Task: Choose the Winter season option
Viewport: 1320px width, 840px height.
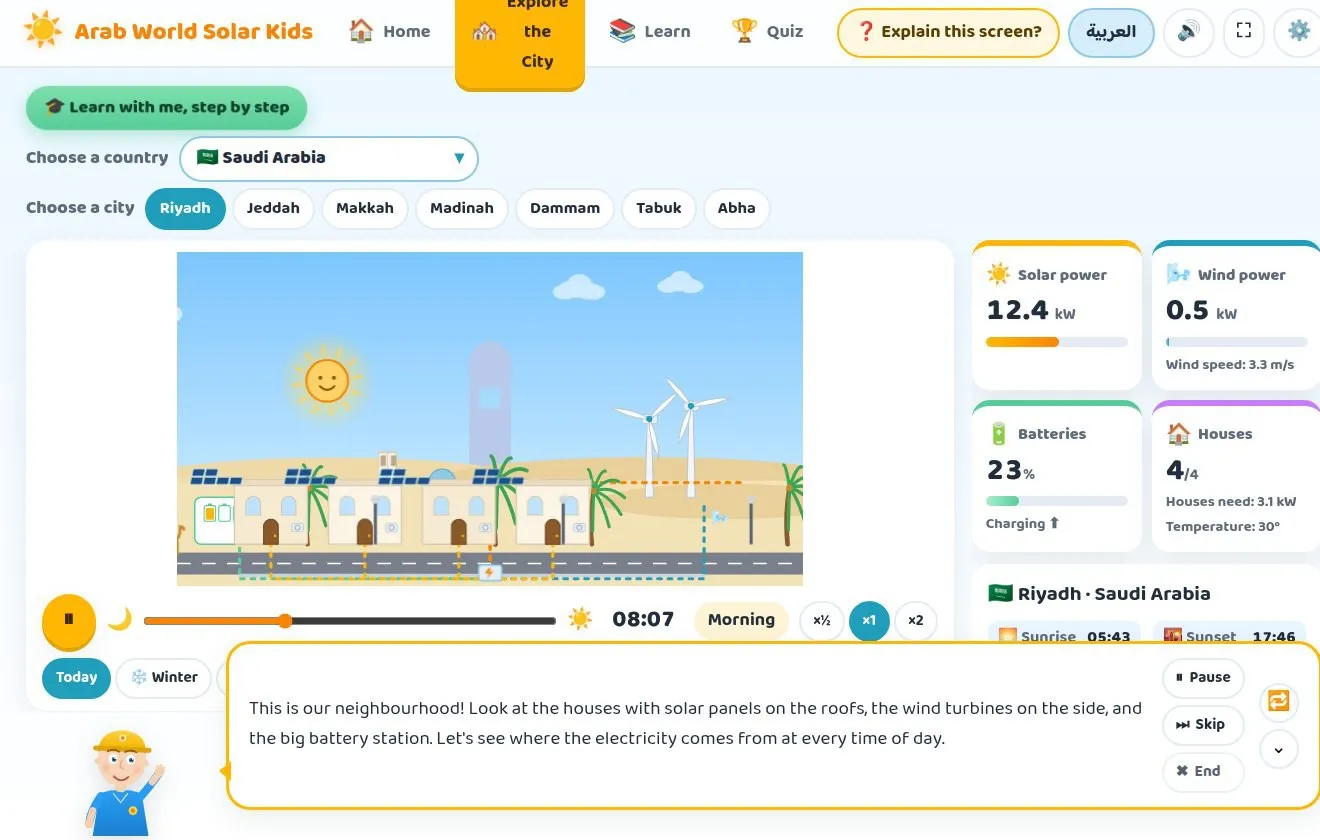Action: [x=164, y=678]
